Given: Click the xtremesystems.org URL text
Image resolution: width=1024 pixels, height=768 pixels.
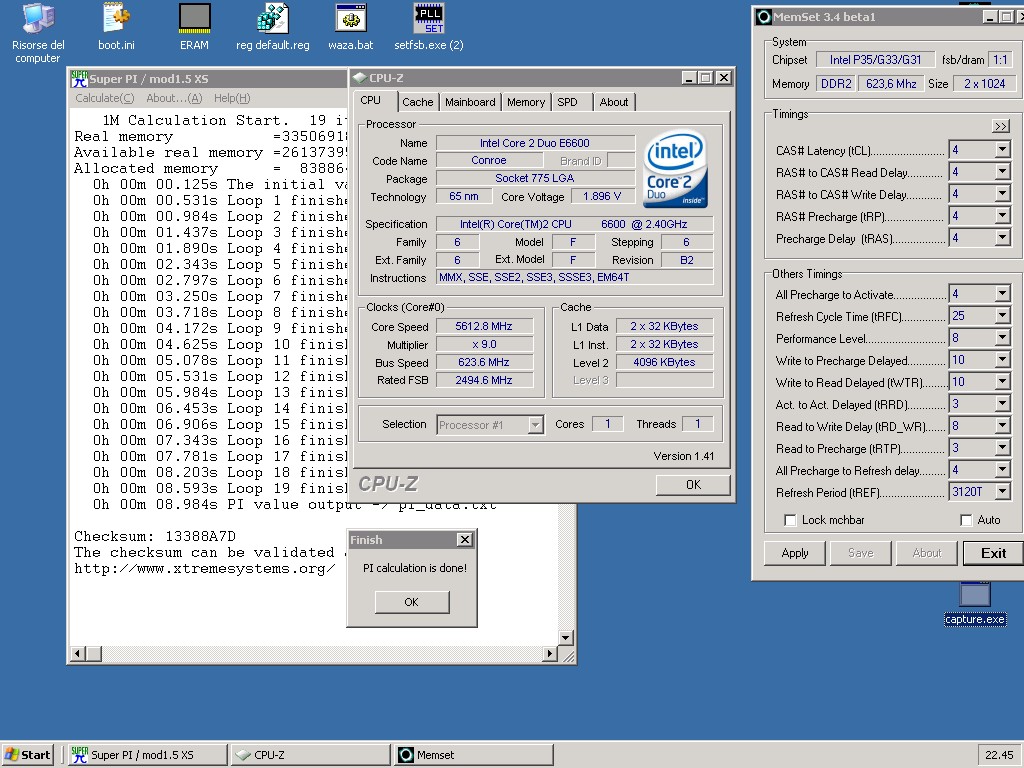Looking at the screenshot, I should pos(204,568).
